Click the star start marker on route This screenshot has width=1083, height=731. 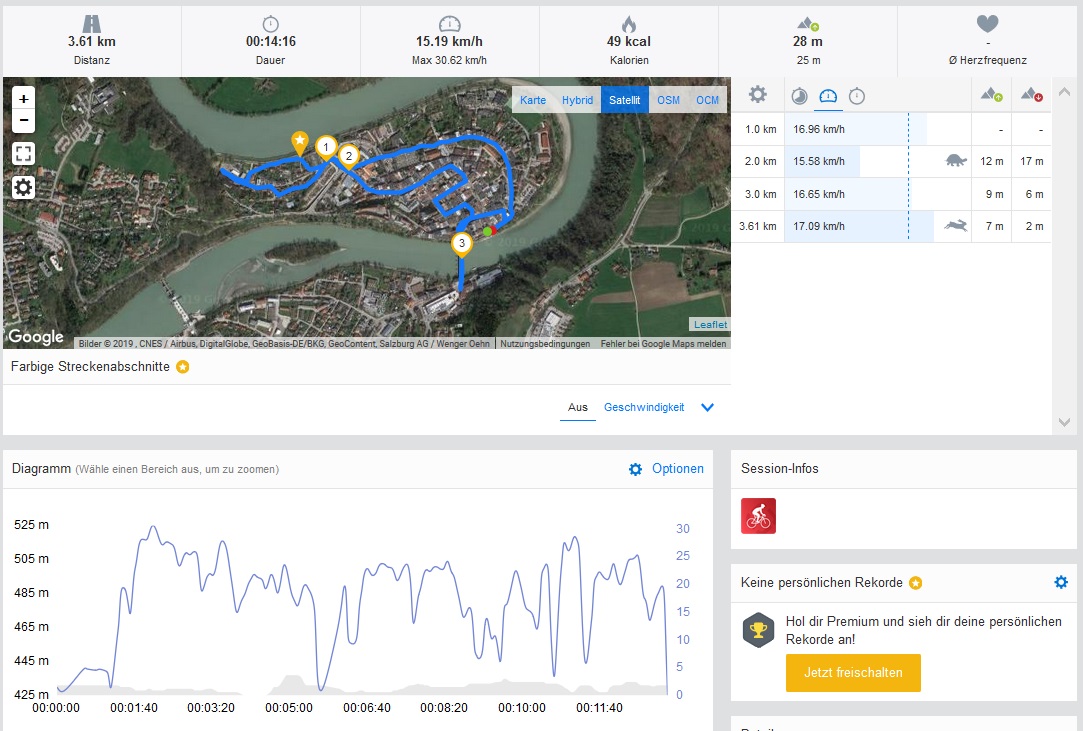(x=300, y=142)
